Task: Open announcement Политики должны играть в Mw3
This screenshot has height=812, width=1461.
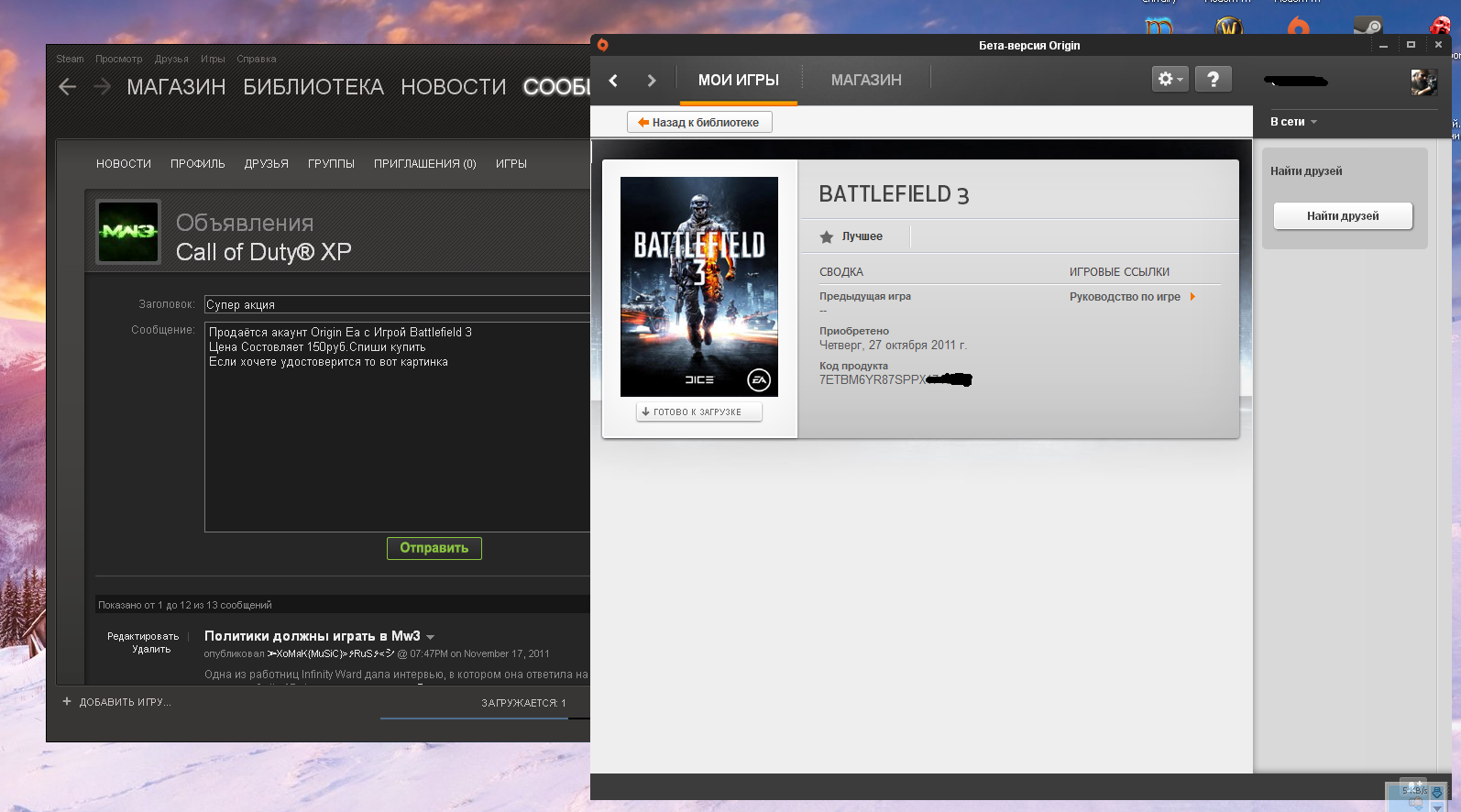Action: 313,636
